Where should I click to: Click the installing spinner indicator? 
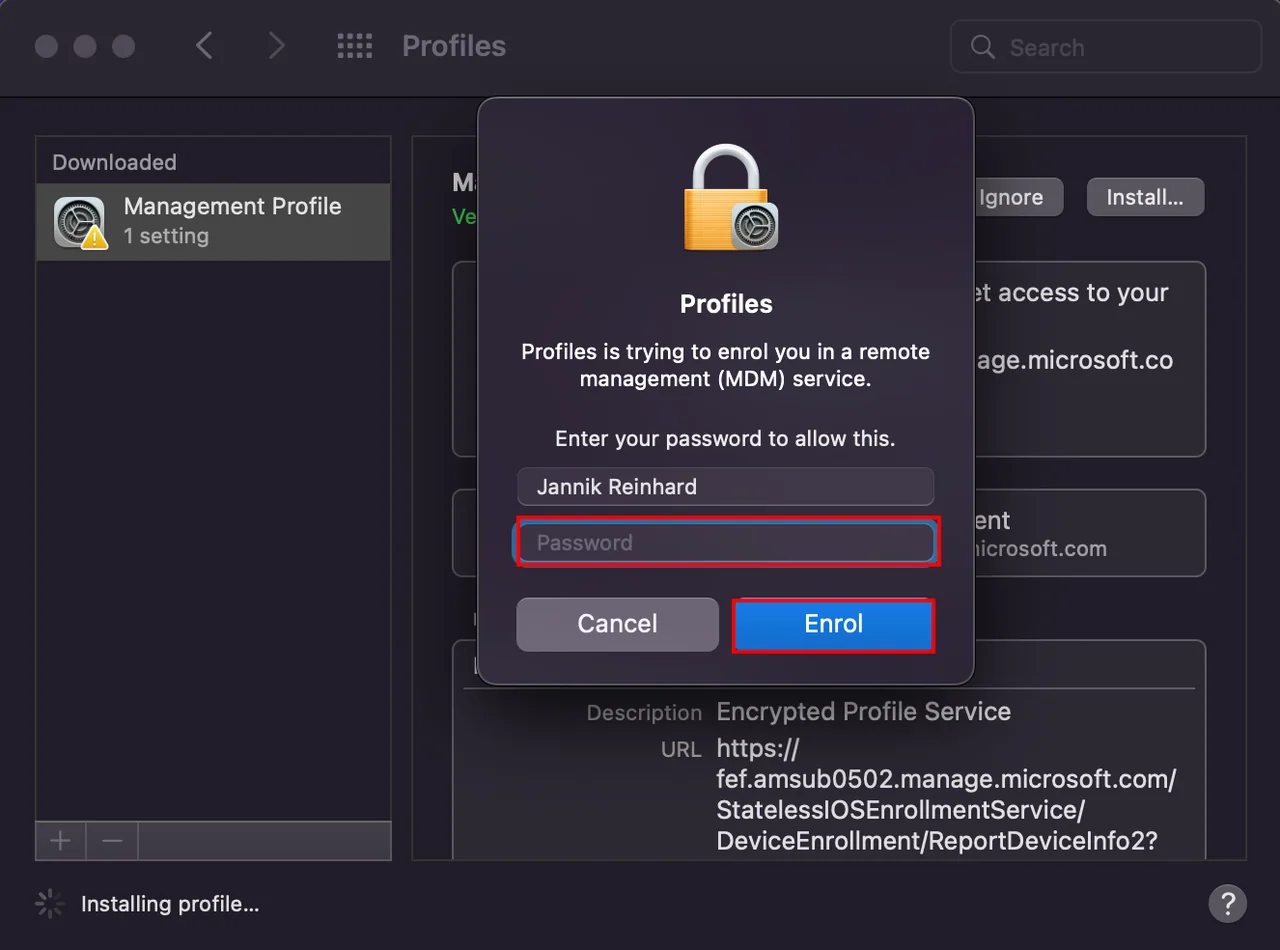tap(50, 903)
